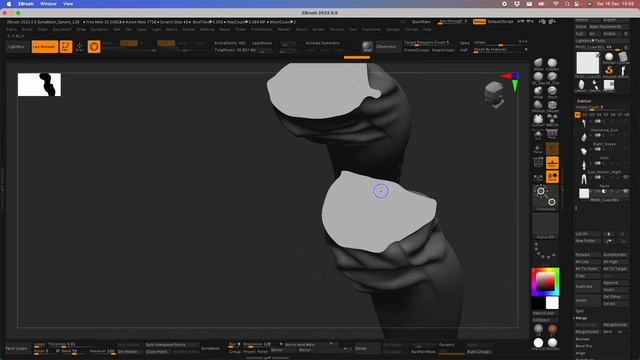Select the SimpleBrush golden S tool icon
This screenshot has width=640, height=360.
click(609, 71)
